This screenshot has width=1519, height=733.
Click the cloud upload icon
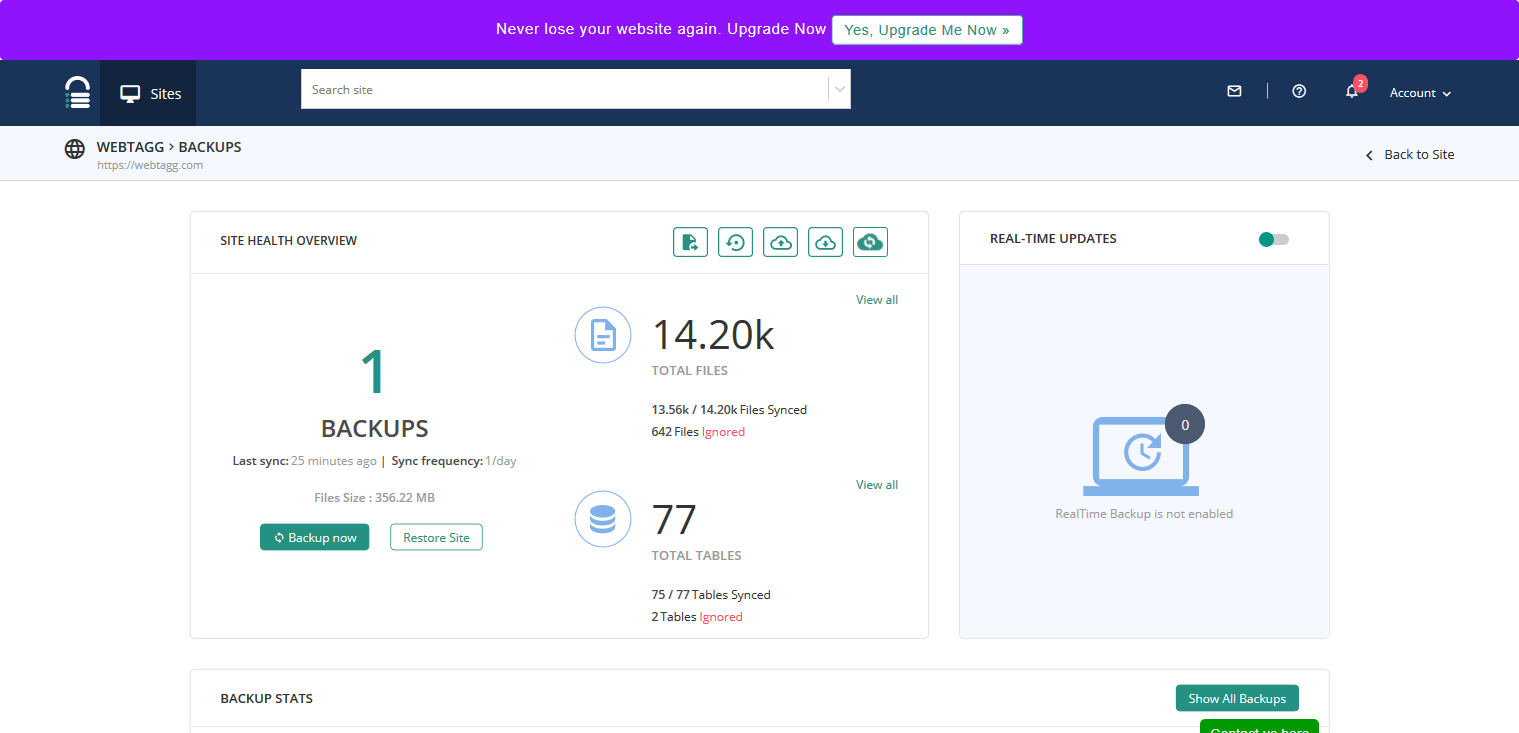[x=780, y=242]
